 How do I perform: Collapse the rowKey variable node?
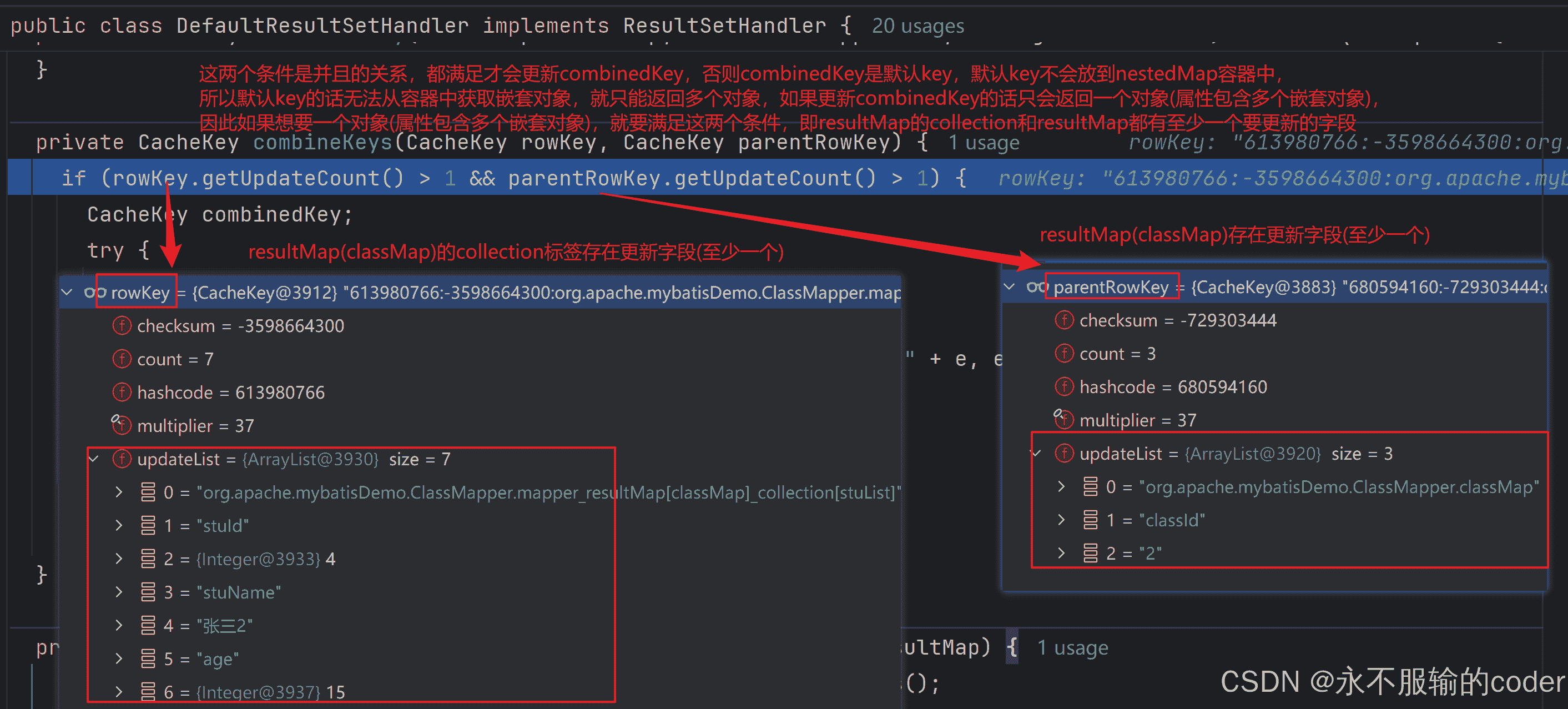pyautogui.click(x=68, y=293)
